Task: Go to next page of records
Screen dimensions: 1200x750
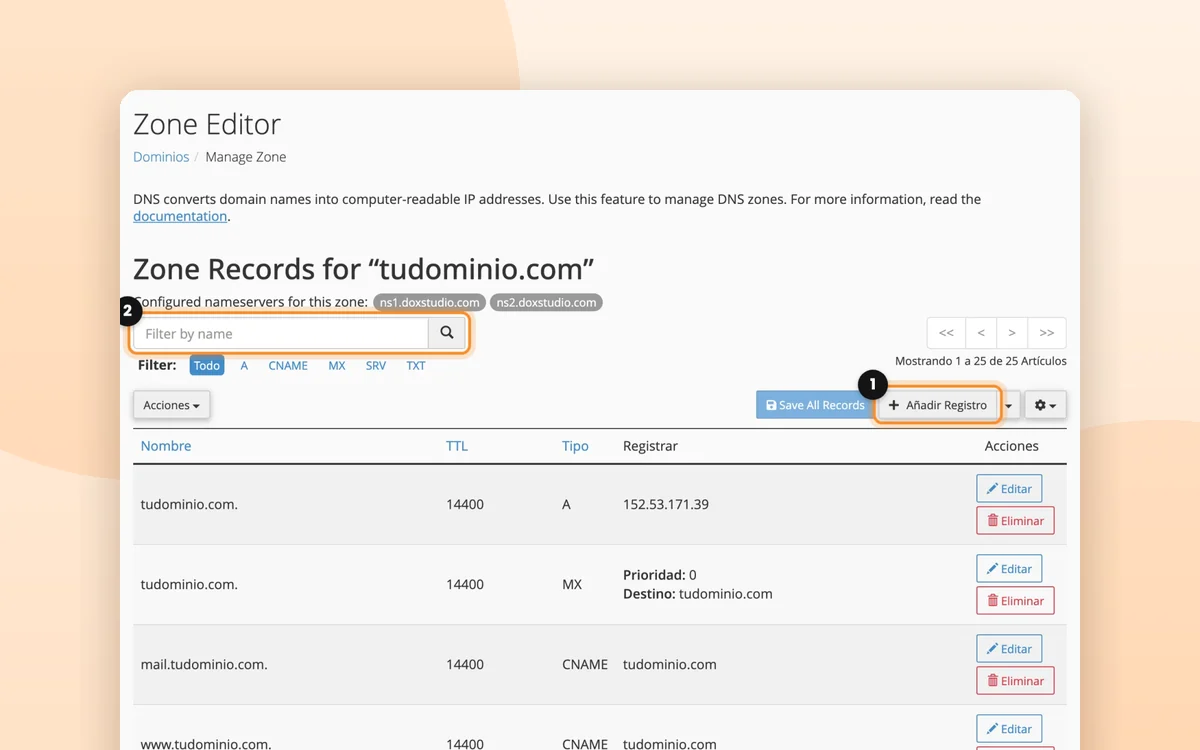Action: point(1012,333)
